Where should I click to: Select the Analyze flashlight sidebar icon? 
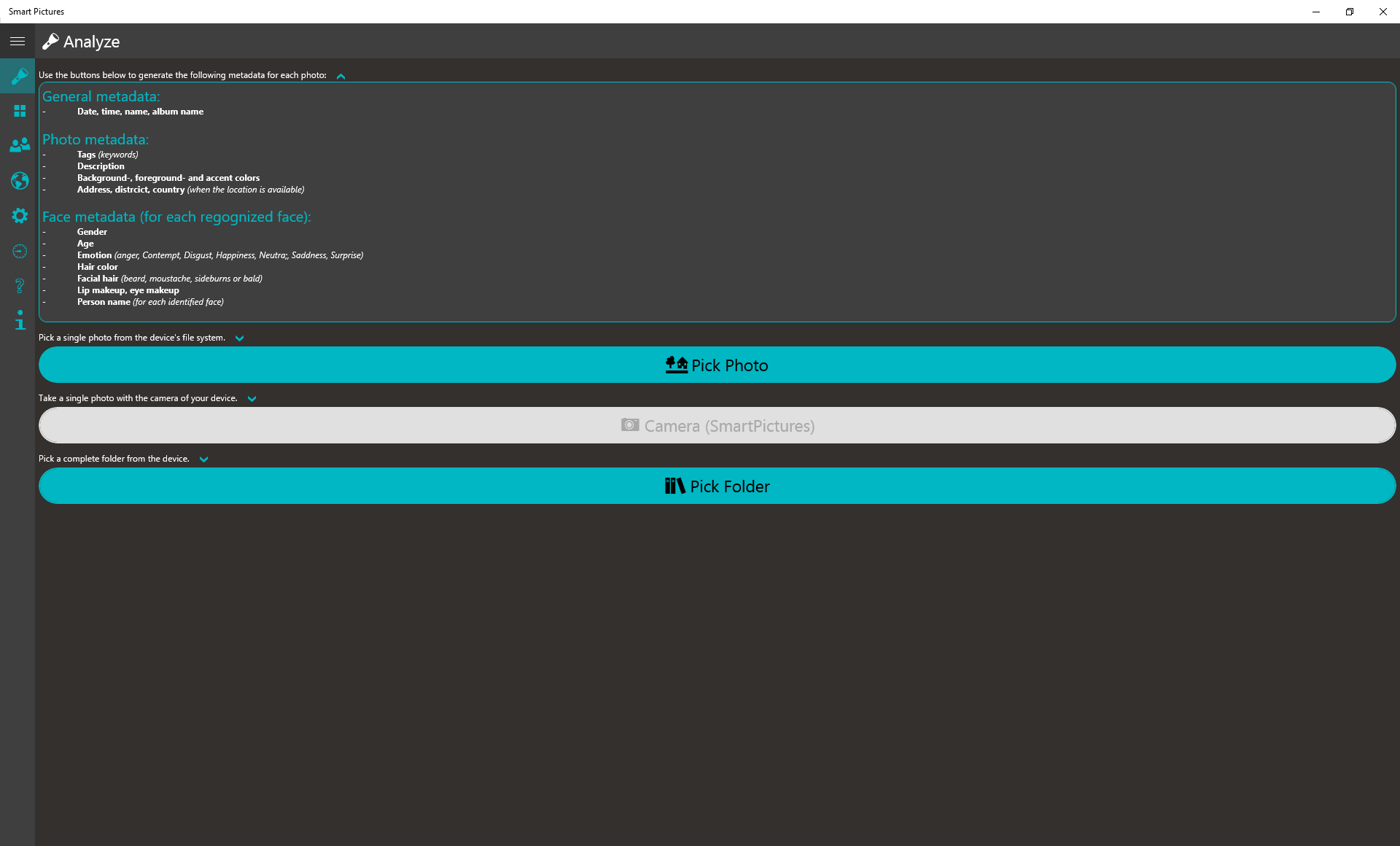19,76
